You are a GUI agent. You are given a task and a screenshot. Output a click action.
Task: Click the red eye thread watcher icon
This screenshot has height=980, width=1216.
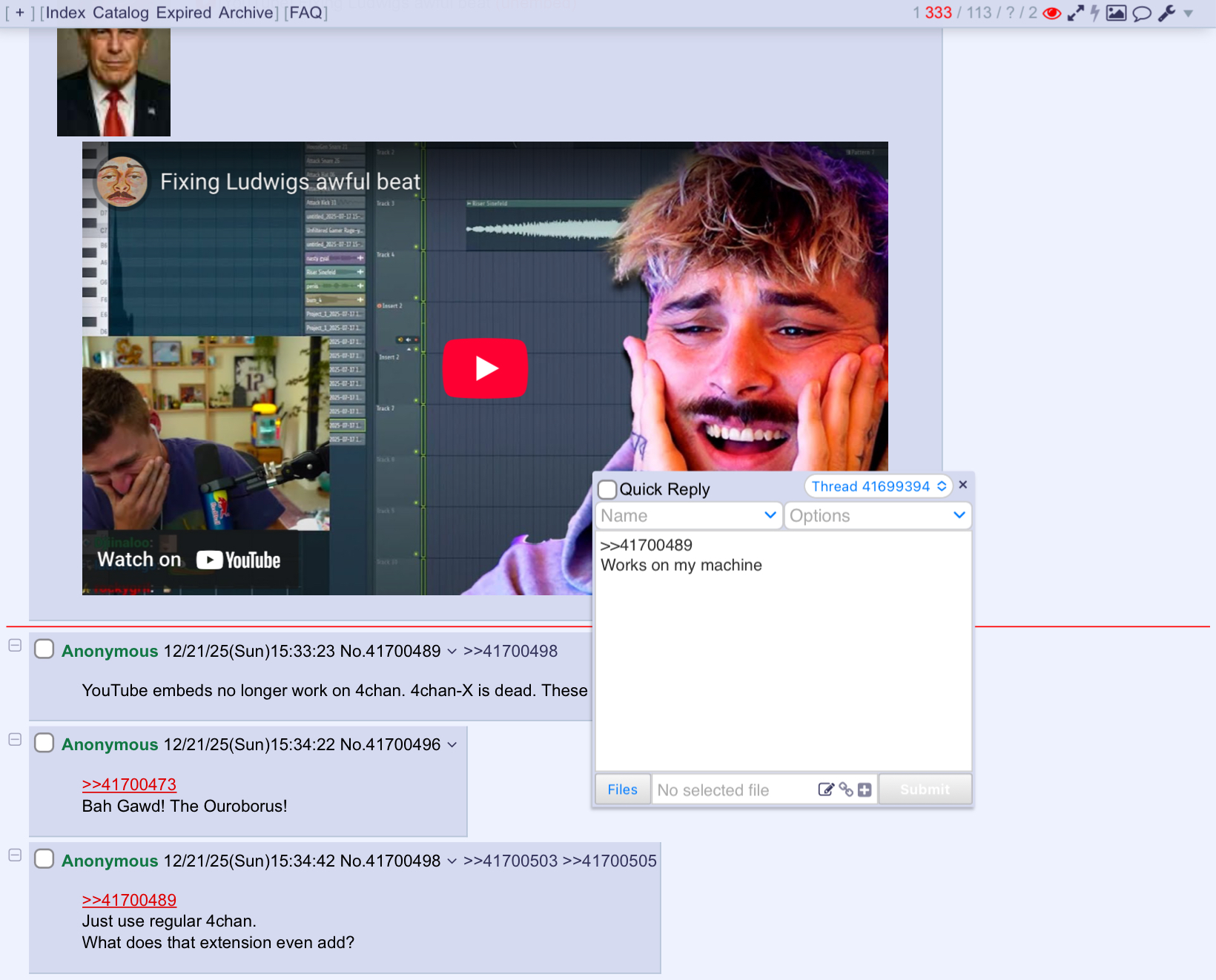[x=1051, y=13]
